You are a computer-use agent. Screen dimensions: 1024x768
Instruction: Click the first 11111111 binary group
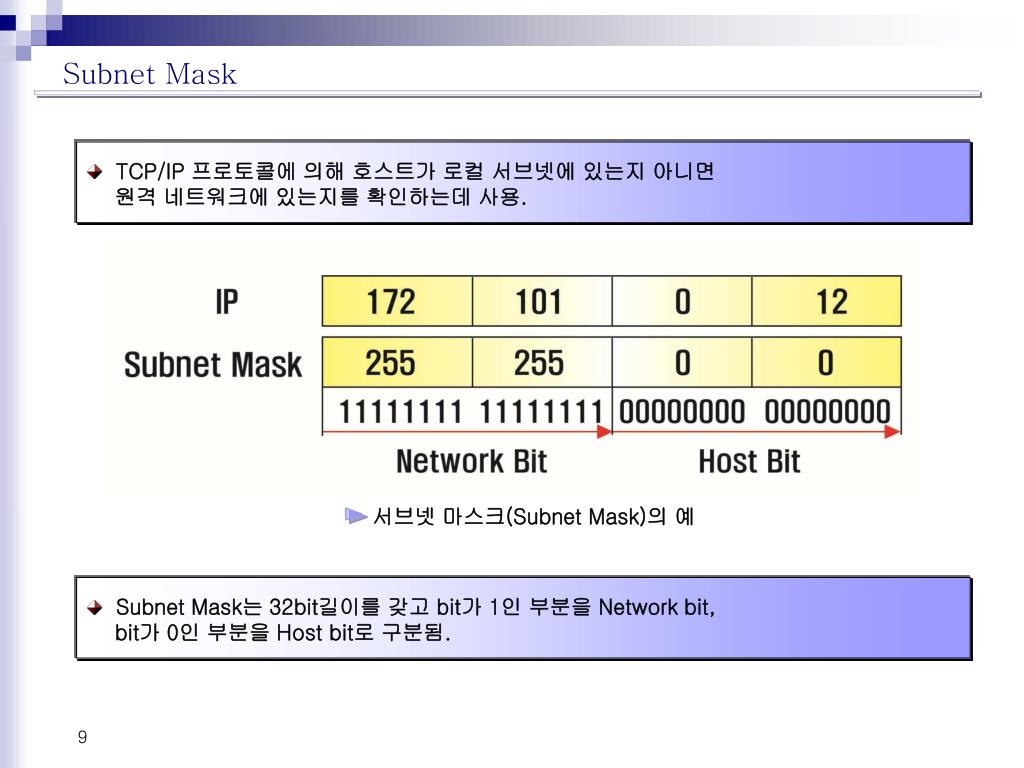pyautogui.click(x=400, y=412)
